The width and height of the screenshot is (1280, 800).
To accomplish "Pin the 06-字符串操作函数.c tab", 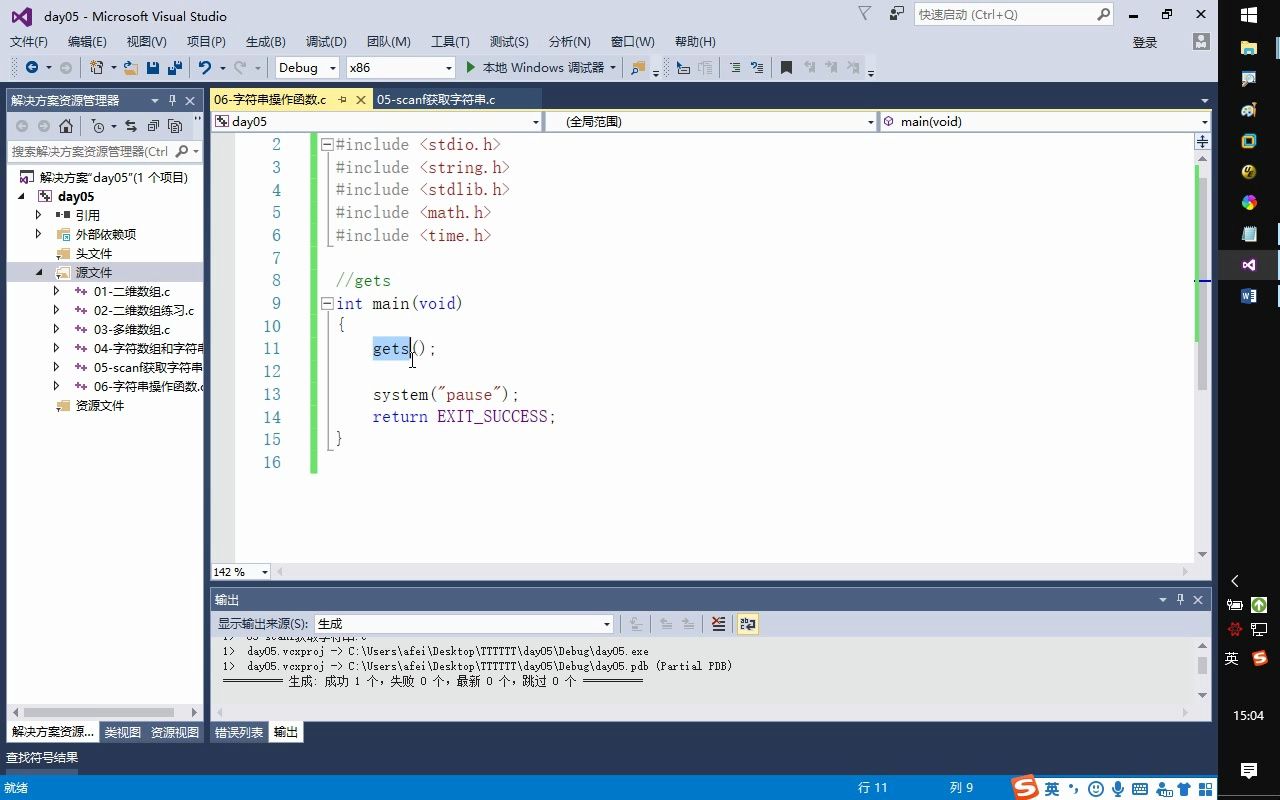I will [x=342, y=99].
